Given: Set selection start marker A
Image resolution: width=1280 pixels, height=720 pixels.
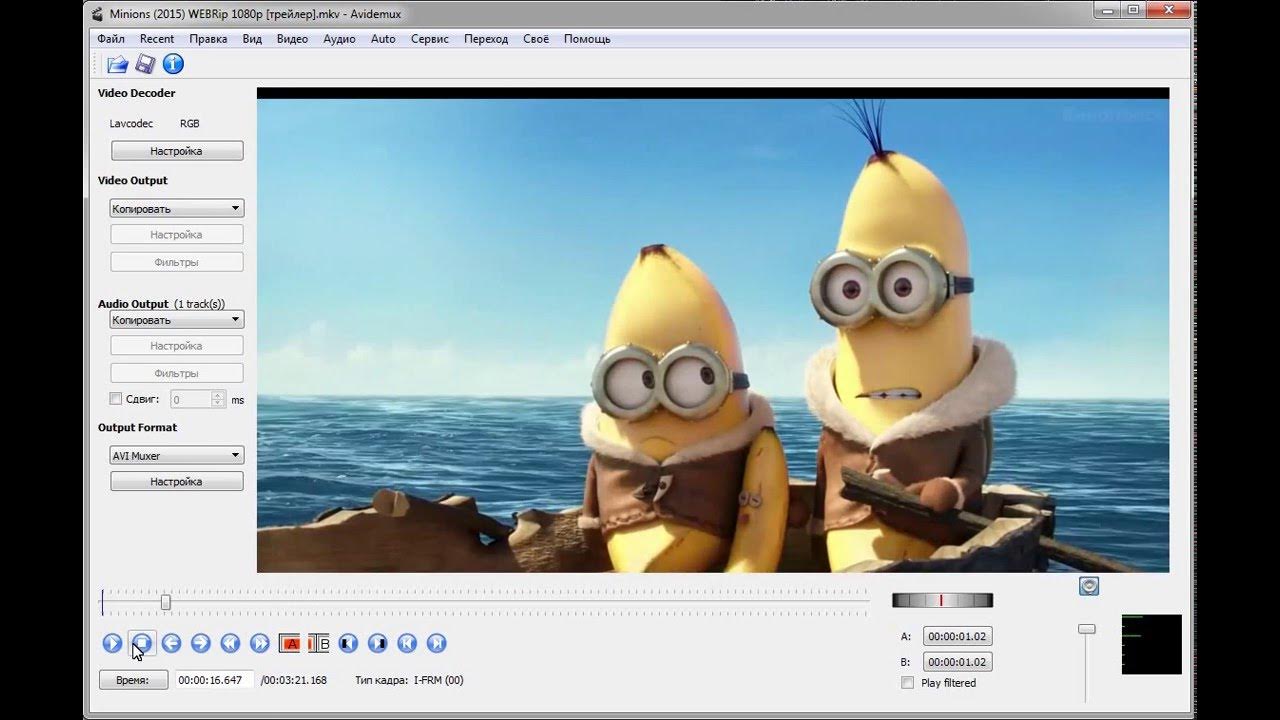Looking at the screenshot, I should 290,643.
